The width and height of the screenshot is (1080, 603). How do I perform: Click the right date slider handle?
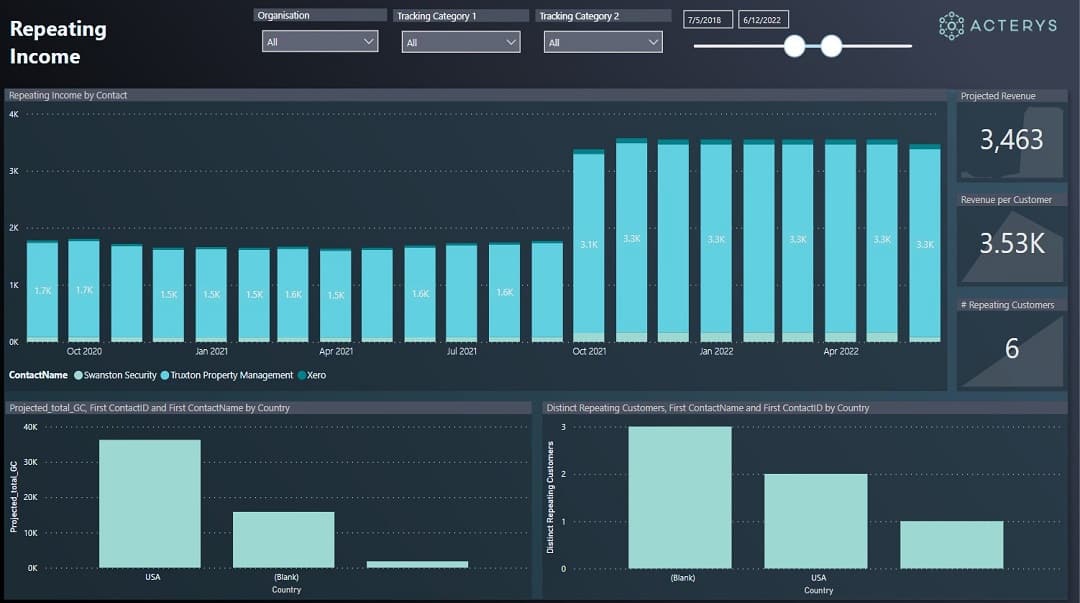pos(831,46)
